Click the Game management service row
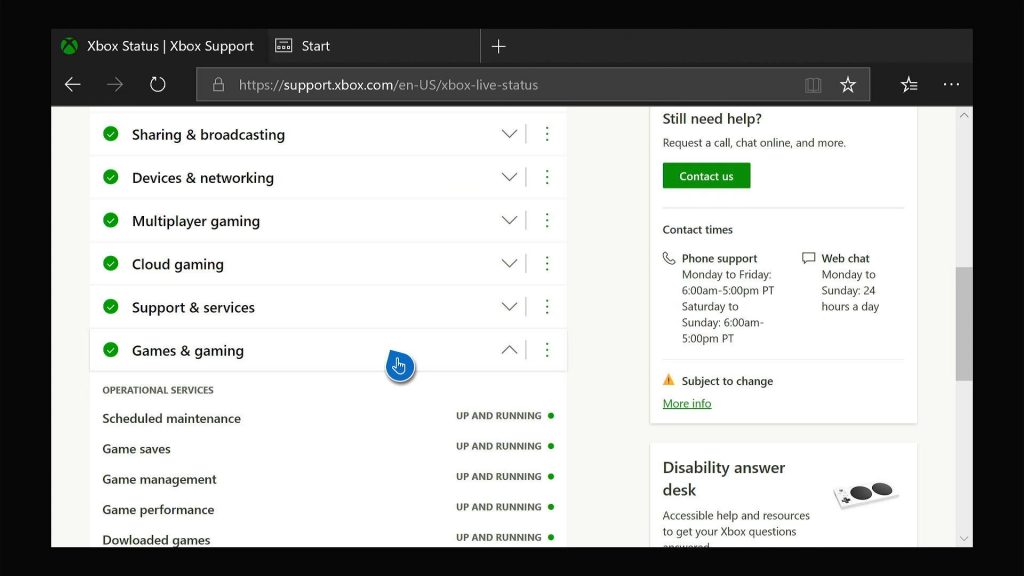Screen dimensions: 1024x576 click(328, 479)
